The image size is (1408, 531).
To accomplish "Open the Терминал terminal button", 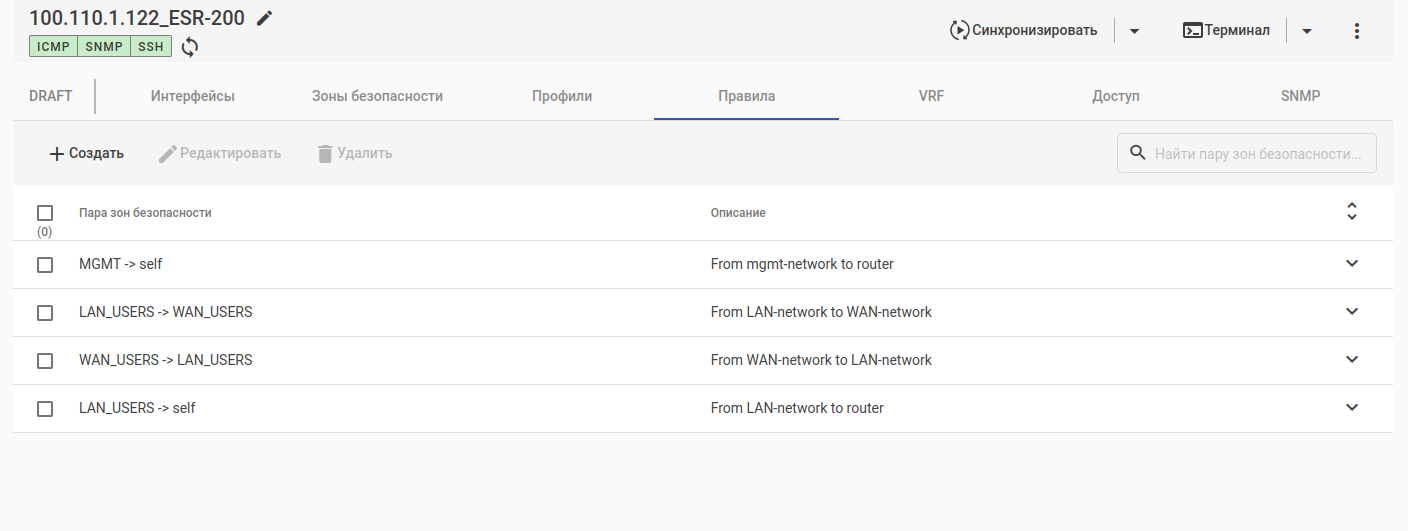I will point(1226,31).
